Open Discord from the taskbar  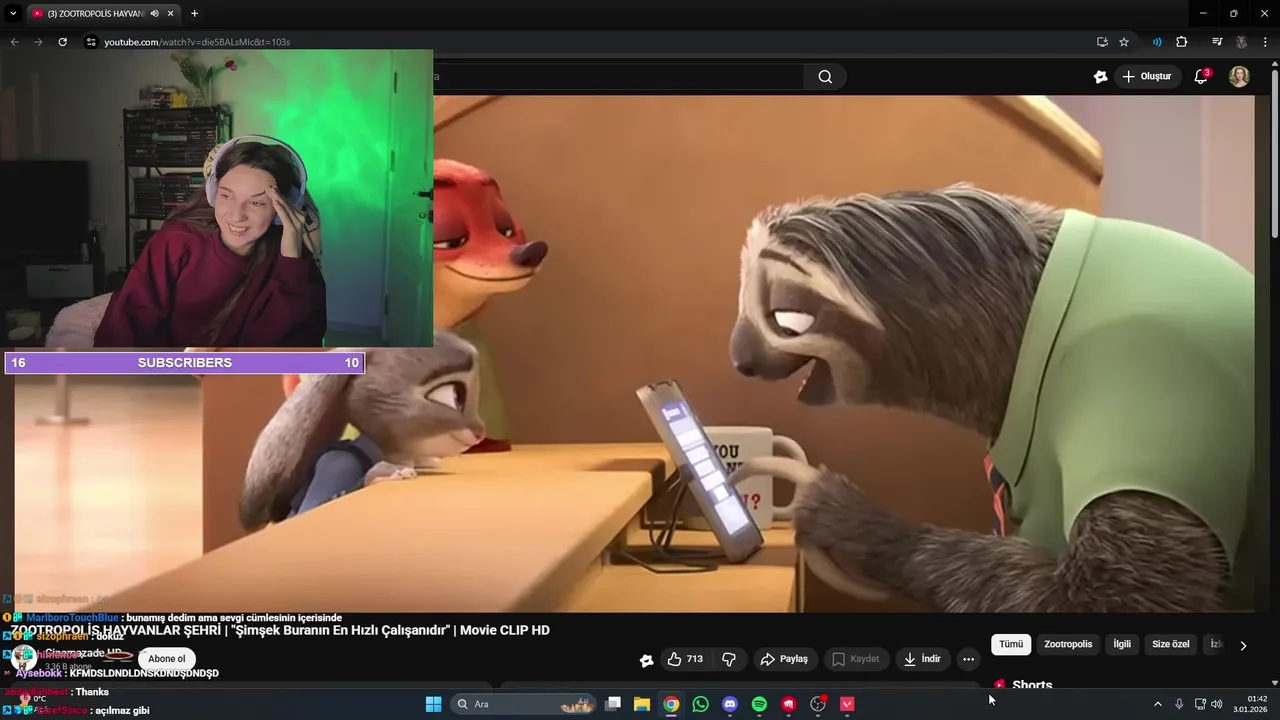coord(730,704)
